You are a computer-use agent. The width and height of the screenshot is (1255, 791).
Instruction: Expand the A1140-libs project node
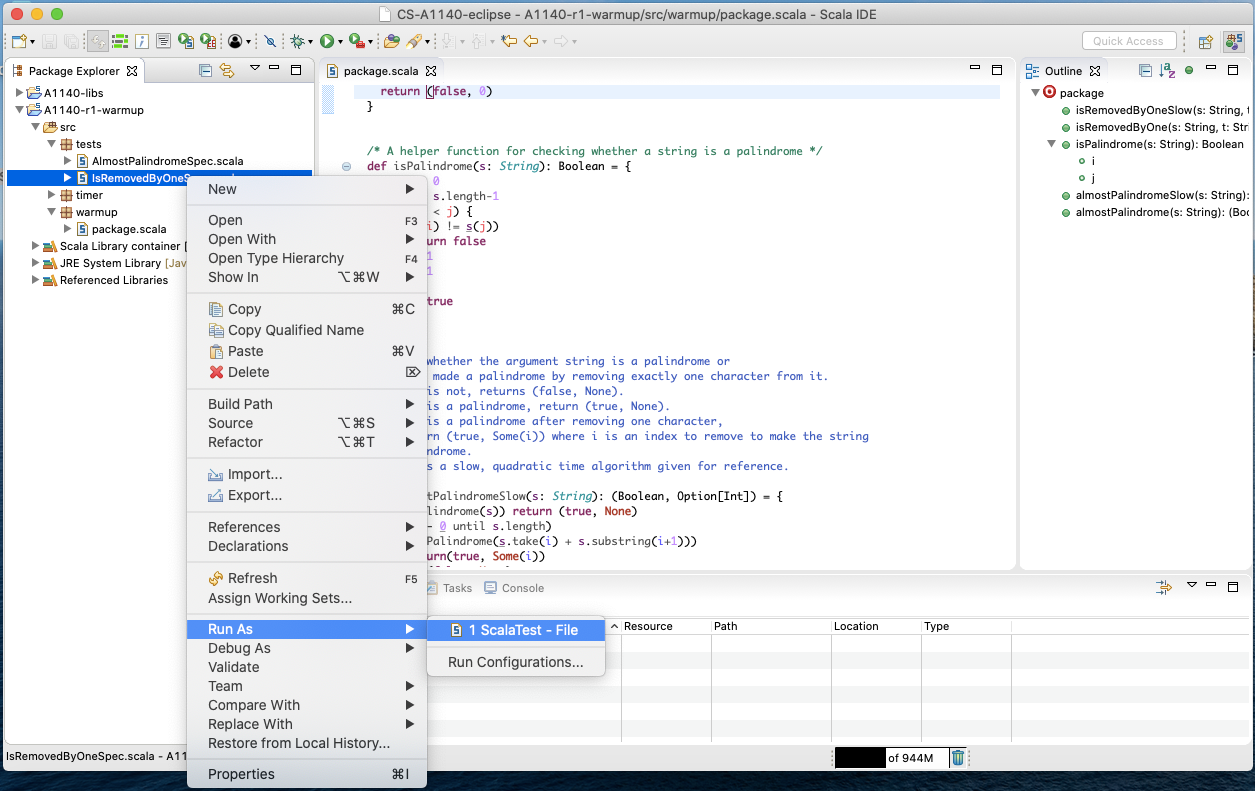pos(19,93)
